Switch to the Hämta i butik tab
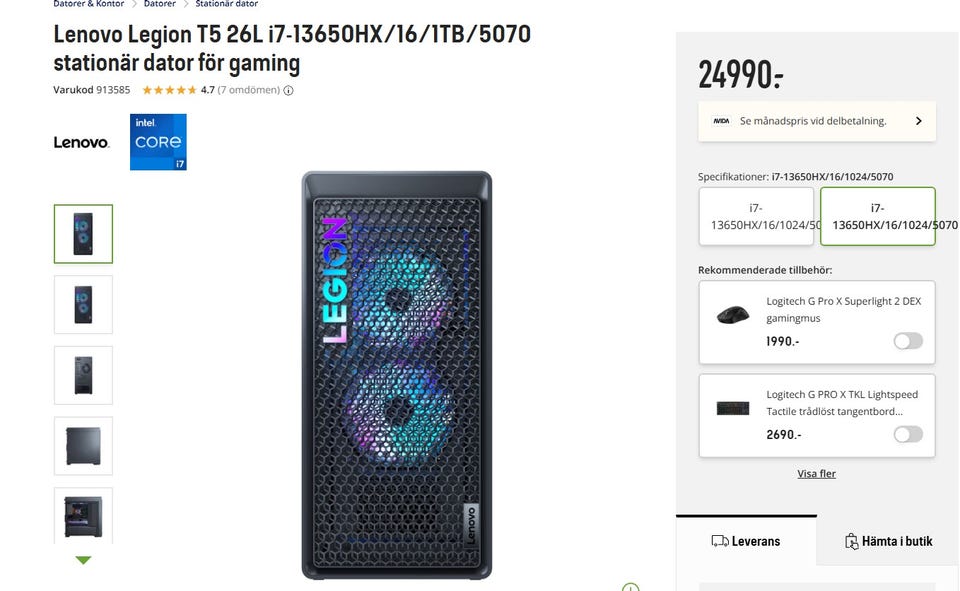This screenshot has width=960, height=591. (x=888, y=541)
